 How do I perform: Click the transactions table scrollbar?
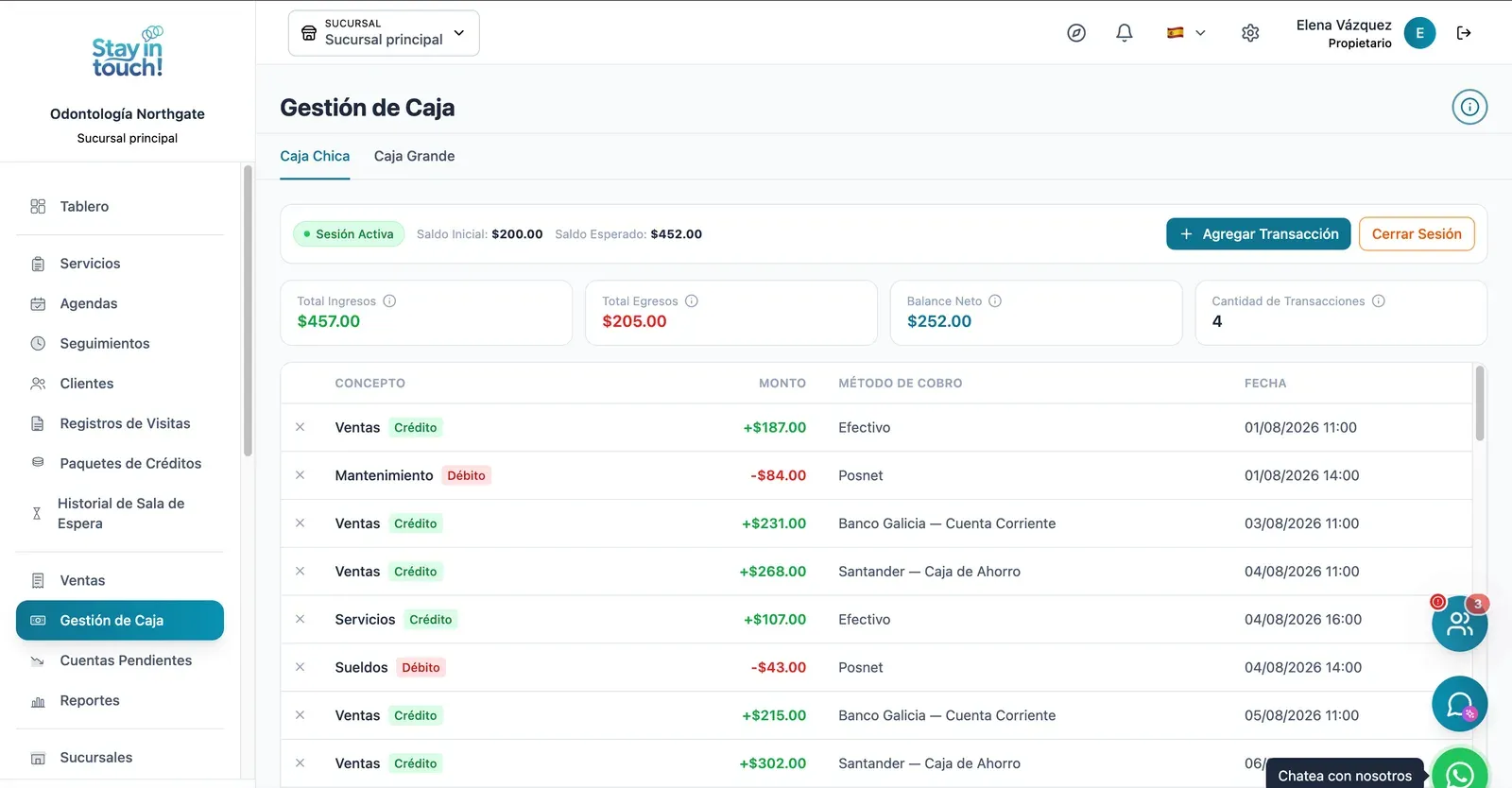[1480, 403]
